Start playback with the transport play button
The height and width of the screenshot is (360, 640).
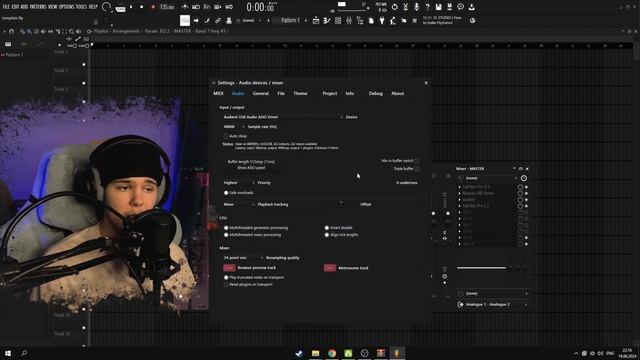click(x=131, y=7)
